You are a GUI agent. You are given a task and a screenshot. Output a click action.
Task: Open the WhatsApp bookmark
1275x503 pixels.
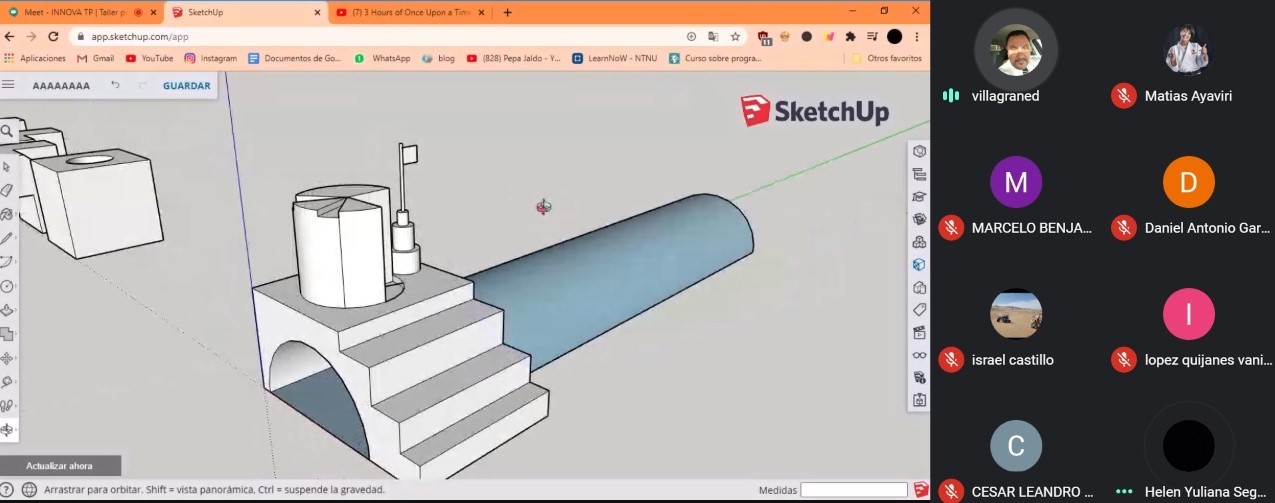pyautogui.click(x=383, y=58)
